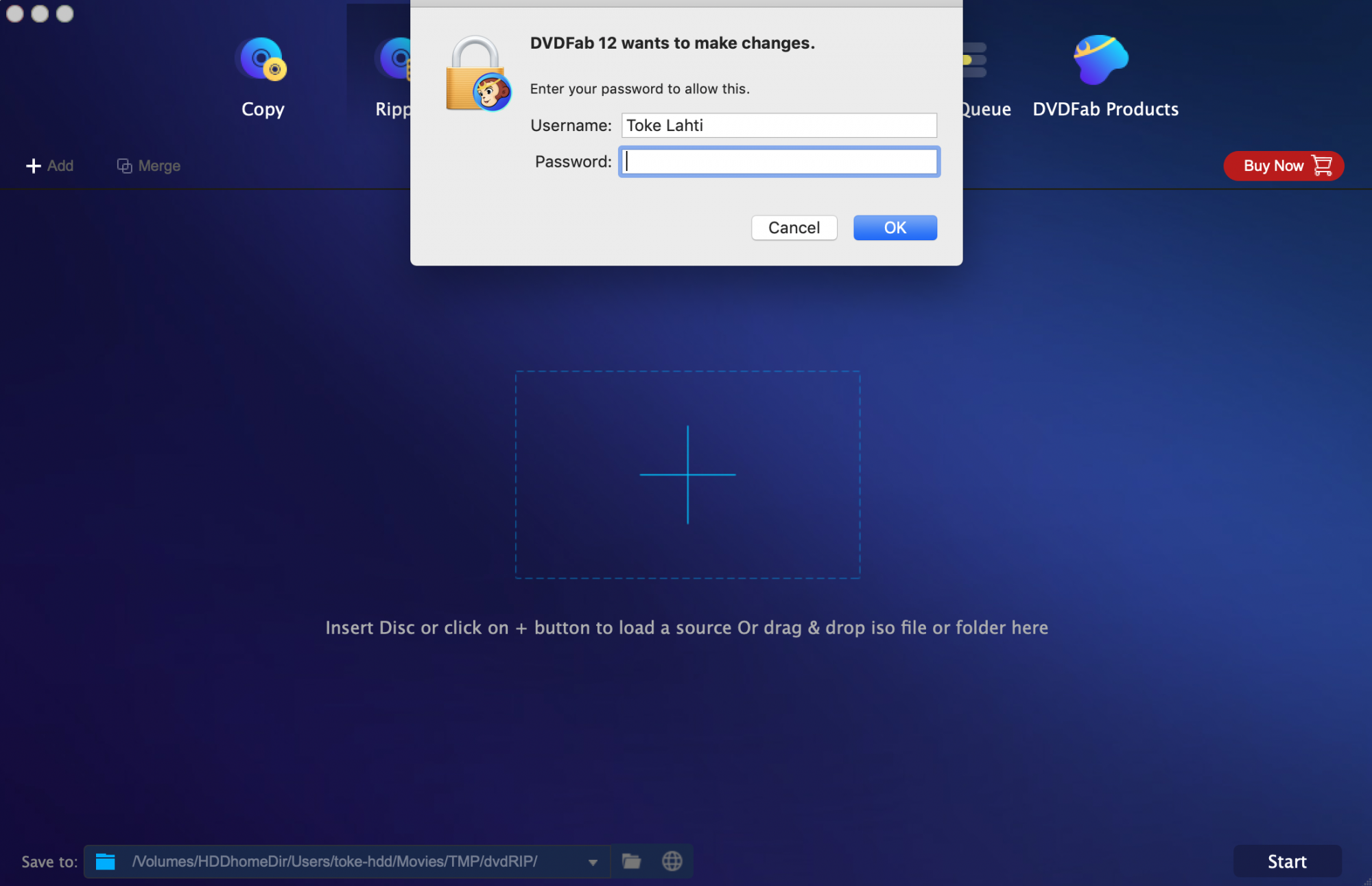The width and height of the screenshot is (1372, 886).
Task: Click the Start button
Action: 1287,861
